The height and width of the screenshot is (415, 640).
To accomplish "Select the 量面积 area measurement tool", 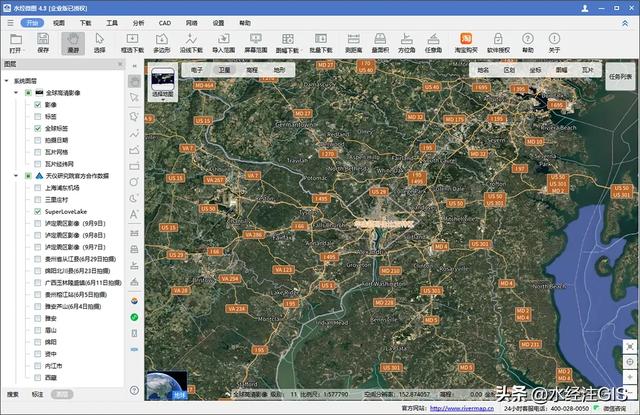I will pyautogui.click(x=380, y=41).
